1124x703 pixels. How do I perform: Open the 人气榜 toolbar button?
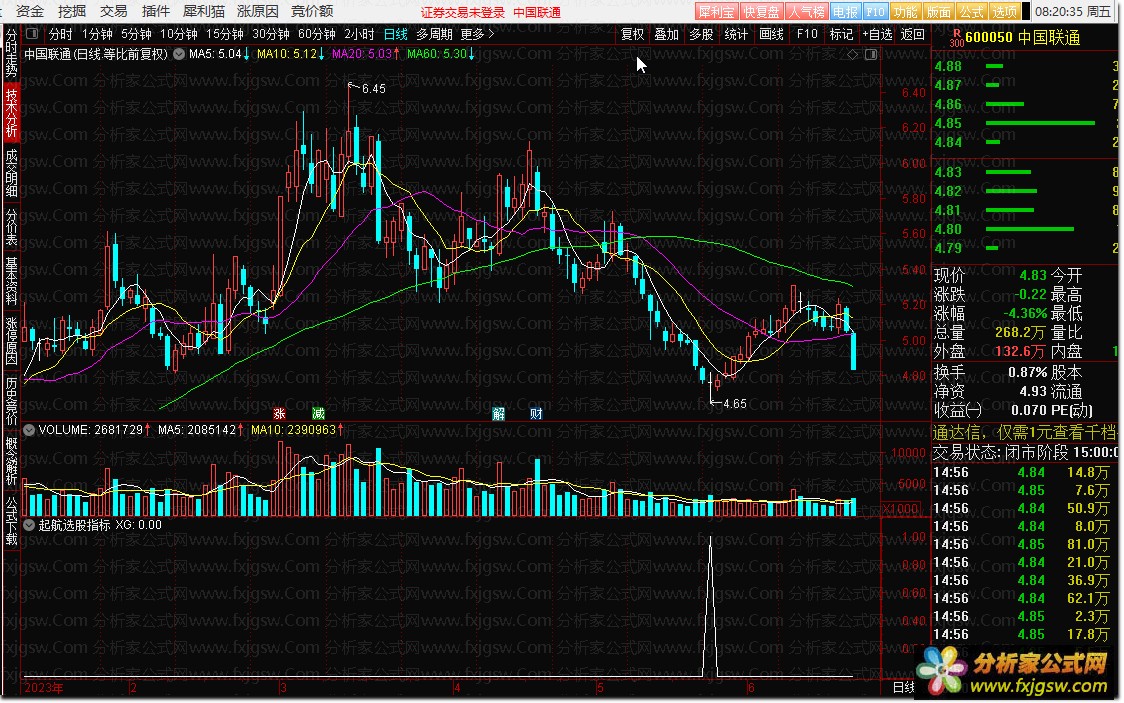point(806,11)
